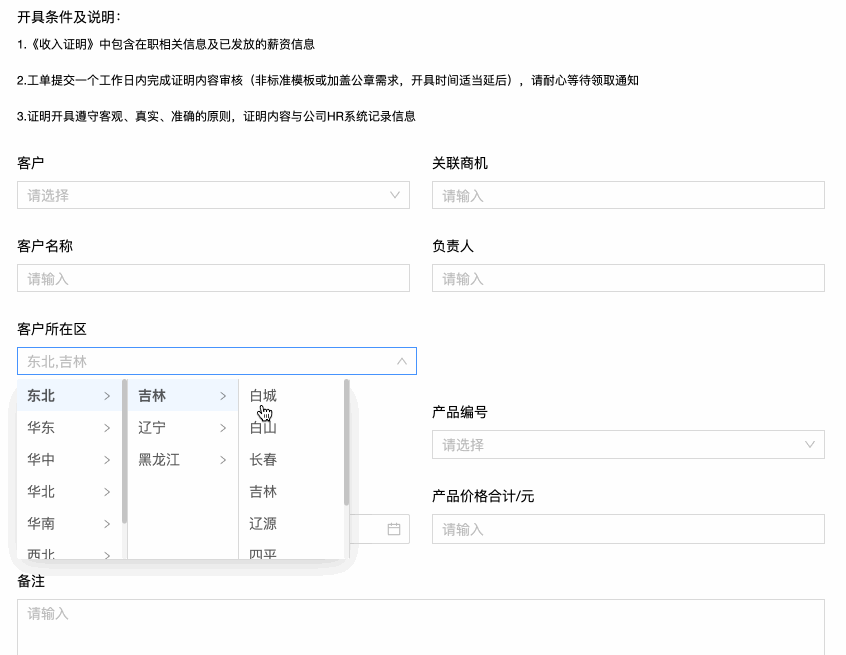Viewport: 846px width, 655px height.
Task: Click the 关联商机 input field
Action: coord(628,195)
